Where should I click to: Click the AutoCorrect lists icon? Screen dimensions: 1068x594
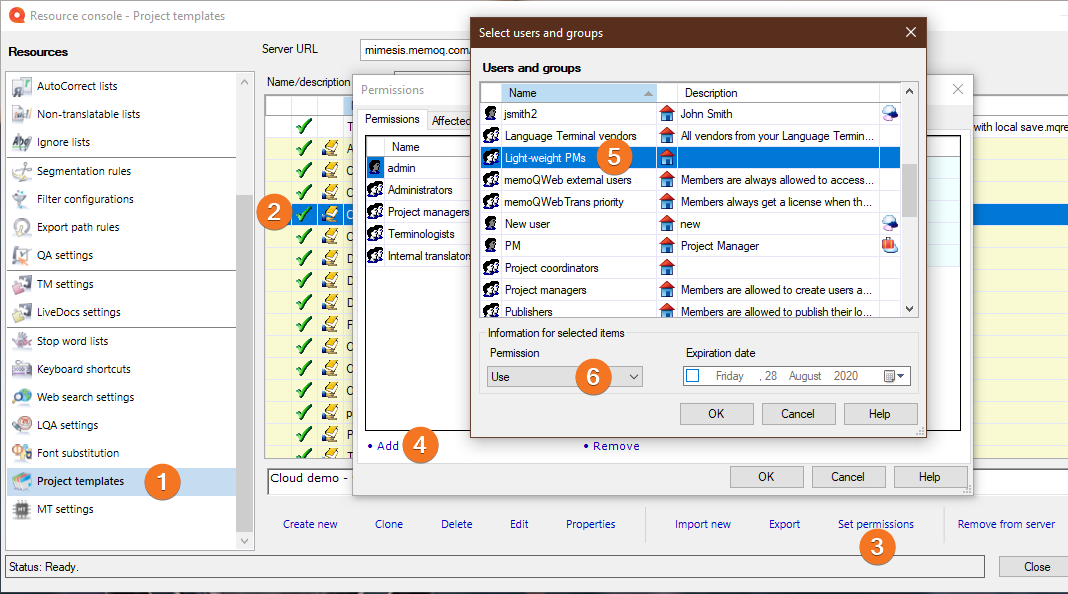pyautogui.click(x=22, y=87)
